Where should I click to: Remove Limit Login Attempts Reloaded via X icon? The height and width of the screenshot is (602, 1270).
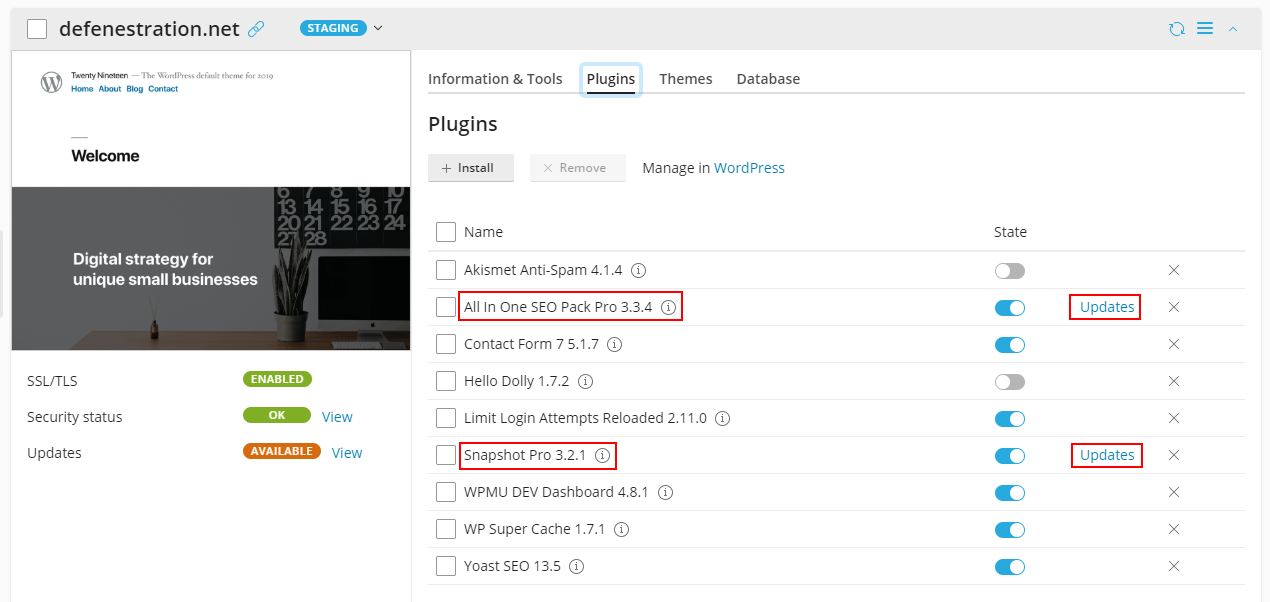pyautogui.click(x=1174, y=418)
